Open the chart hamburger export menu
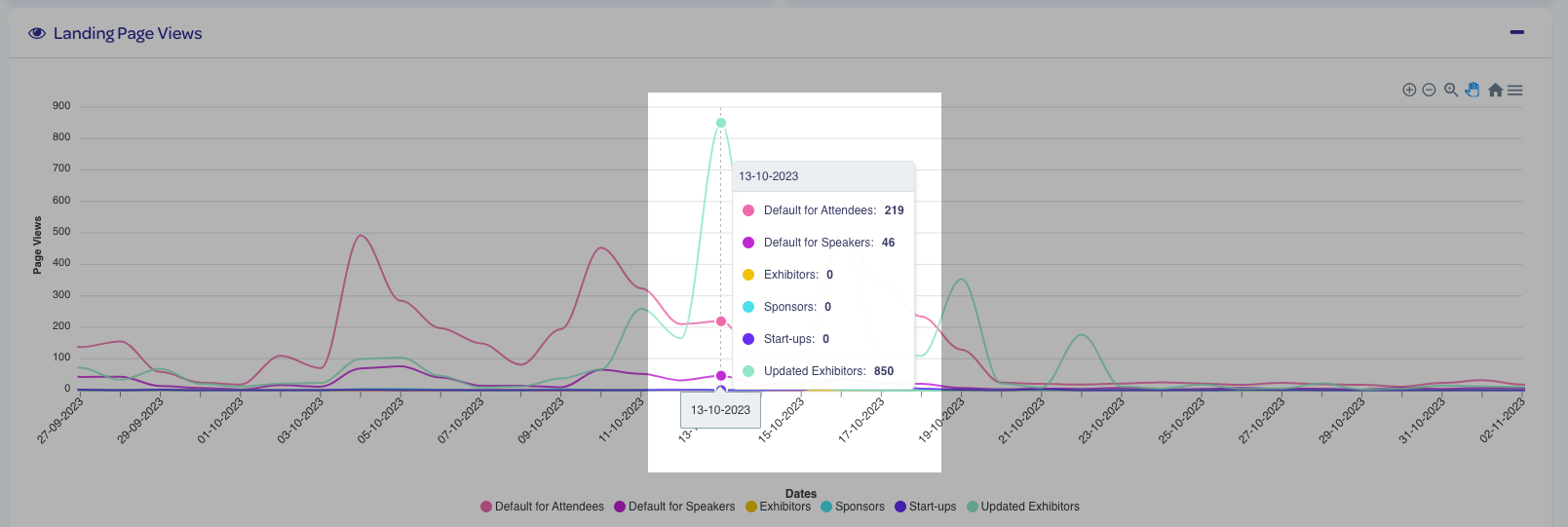The height and width of the screenshot is (527, 1568). click(x=1515, y=90)
